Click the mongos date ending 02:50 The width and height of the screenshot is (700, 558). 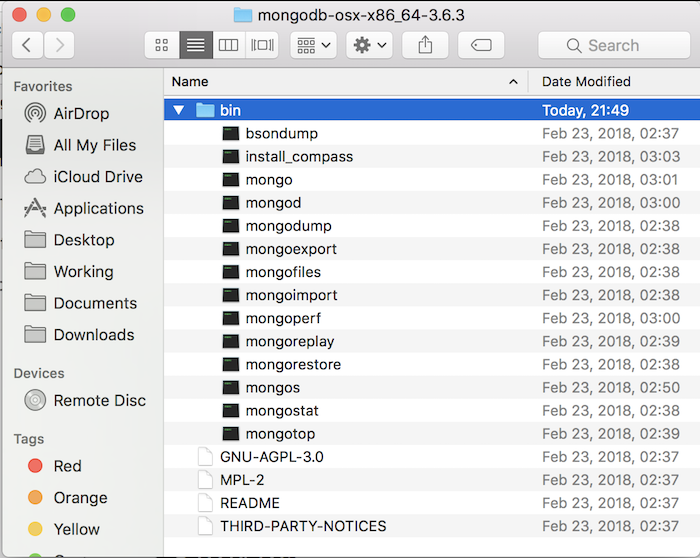(611, 387)
